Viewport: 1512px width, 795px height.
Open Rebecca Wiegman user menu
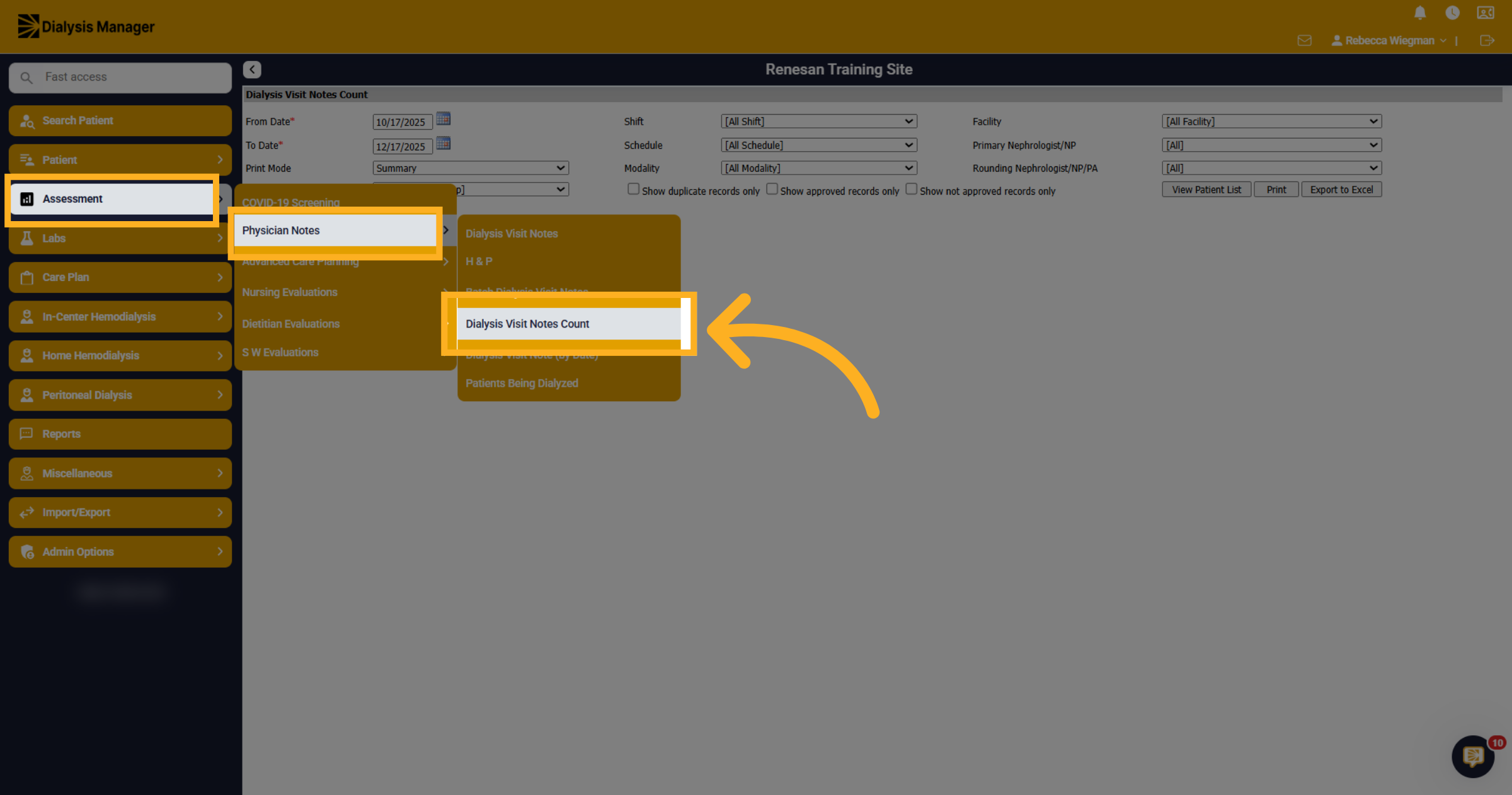pyautogui.click(x=1389, y=40)
